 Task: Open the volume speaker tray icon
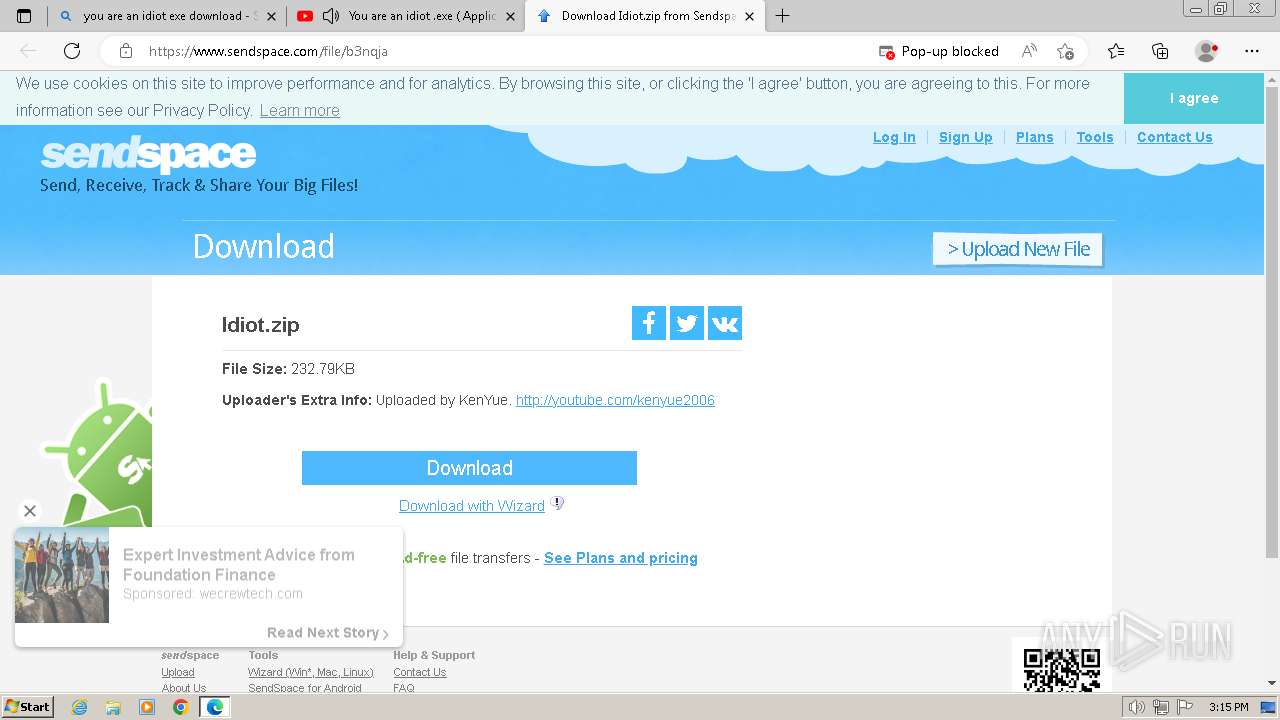pyautogui.click(x=1137, y=707)
